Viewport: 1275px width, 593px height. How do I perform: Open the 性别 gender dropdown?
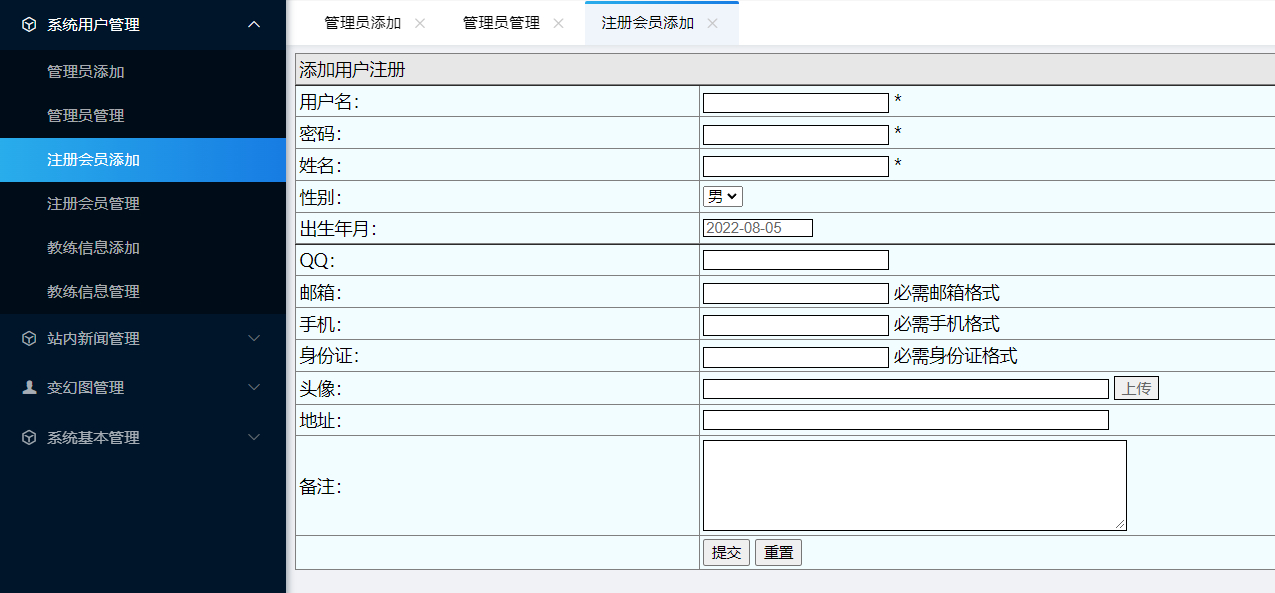(722, 196)
